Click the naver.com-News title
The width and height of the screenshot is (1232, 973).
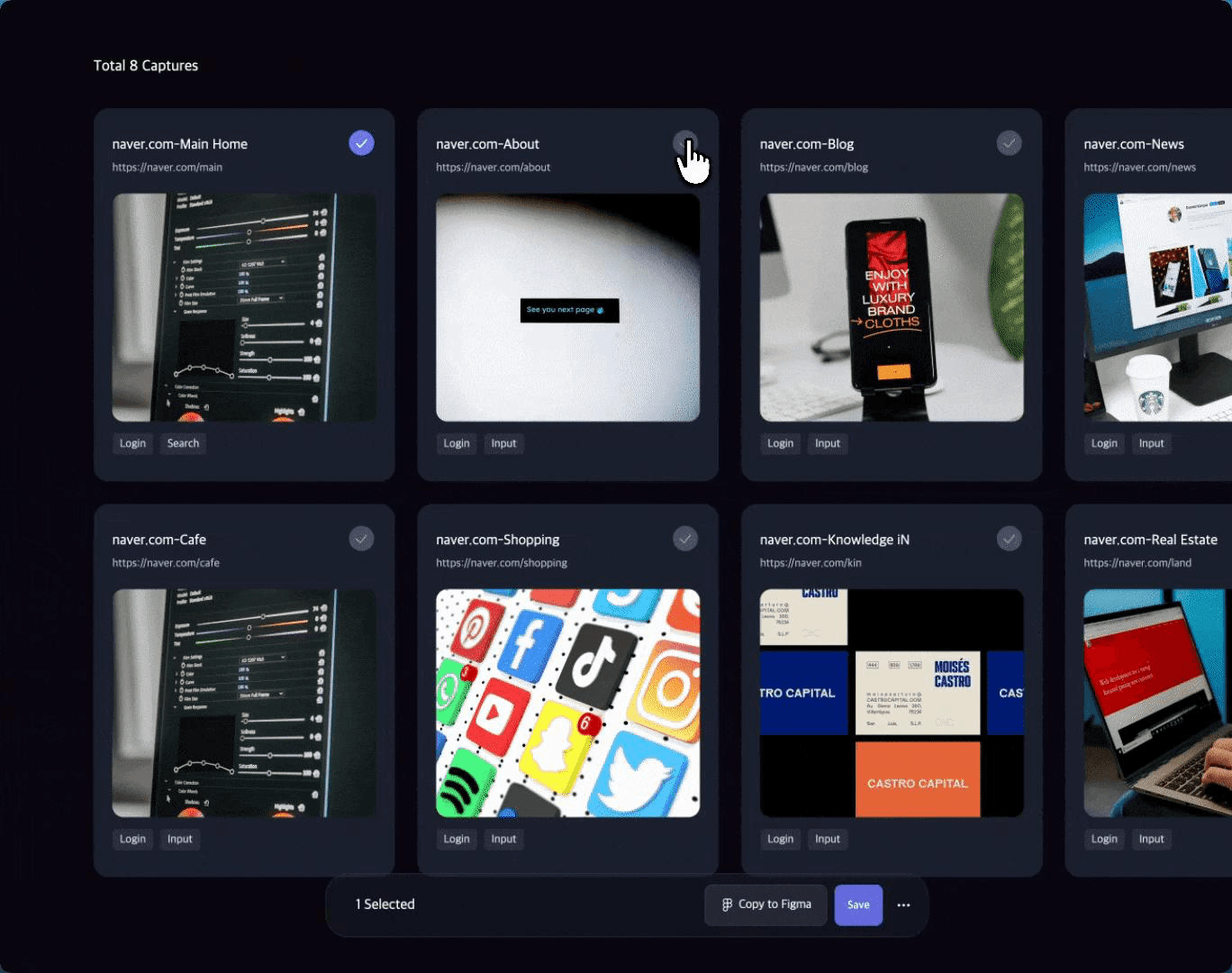click(1133, 144)
